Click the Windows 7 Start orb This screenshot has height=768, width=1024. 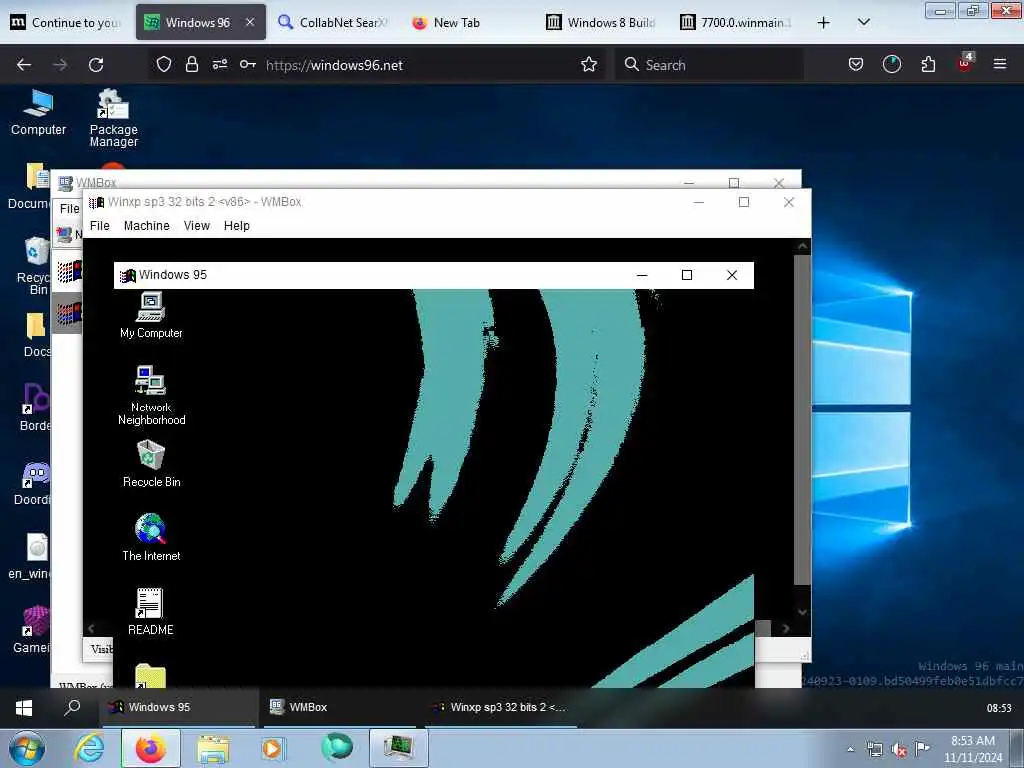27,748
